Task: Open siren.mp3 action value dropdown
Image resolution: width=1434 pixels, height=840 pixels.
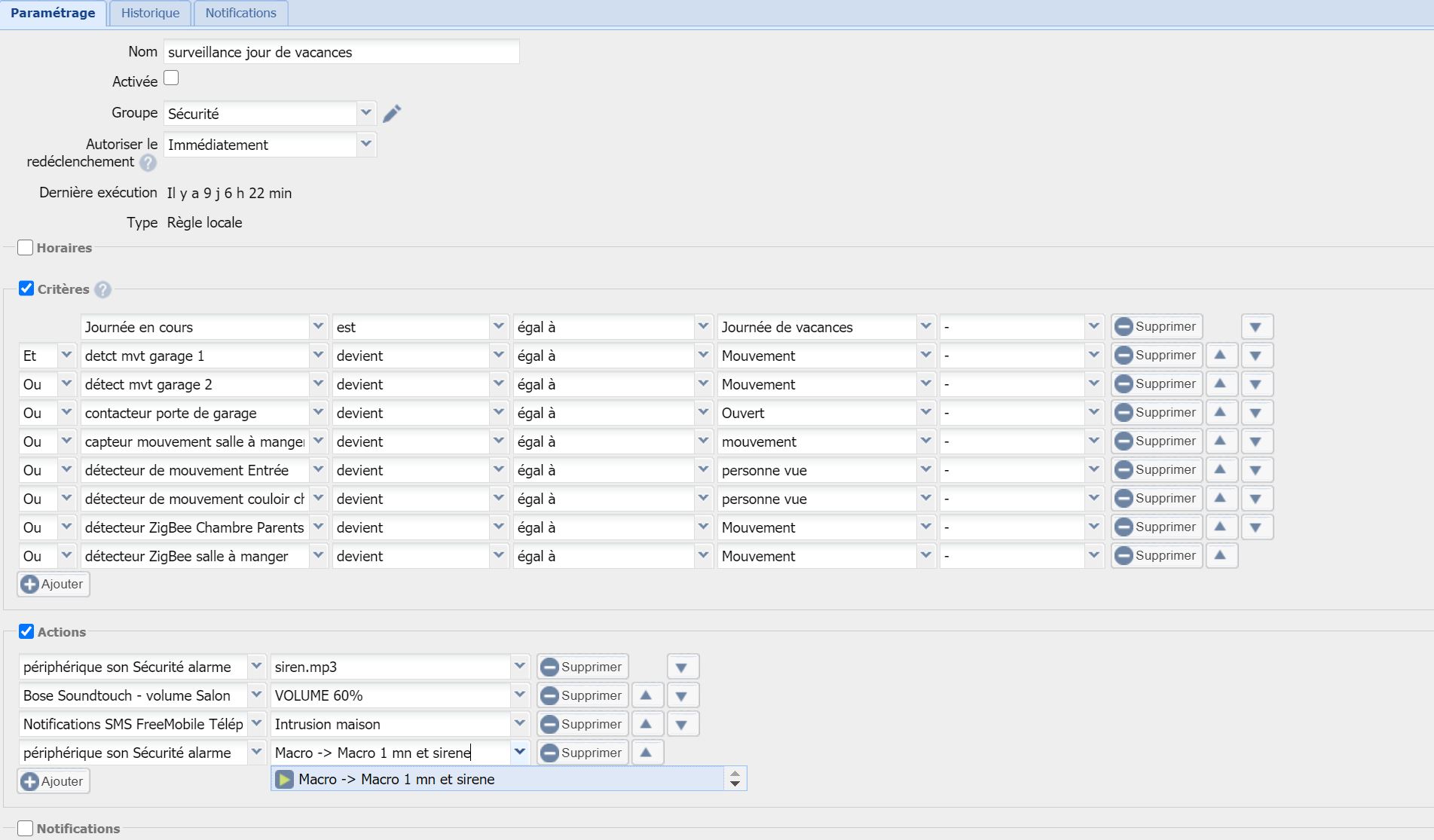Action: point(520,667)
